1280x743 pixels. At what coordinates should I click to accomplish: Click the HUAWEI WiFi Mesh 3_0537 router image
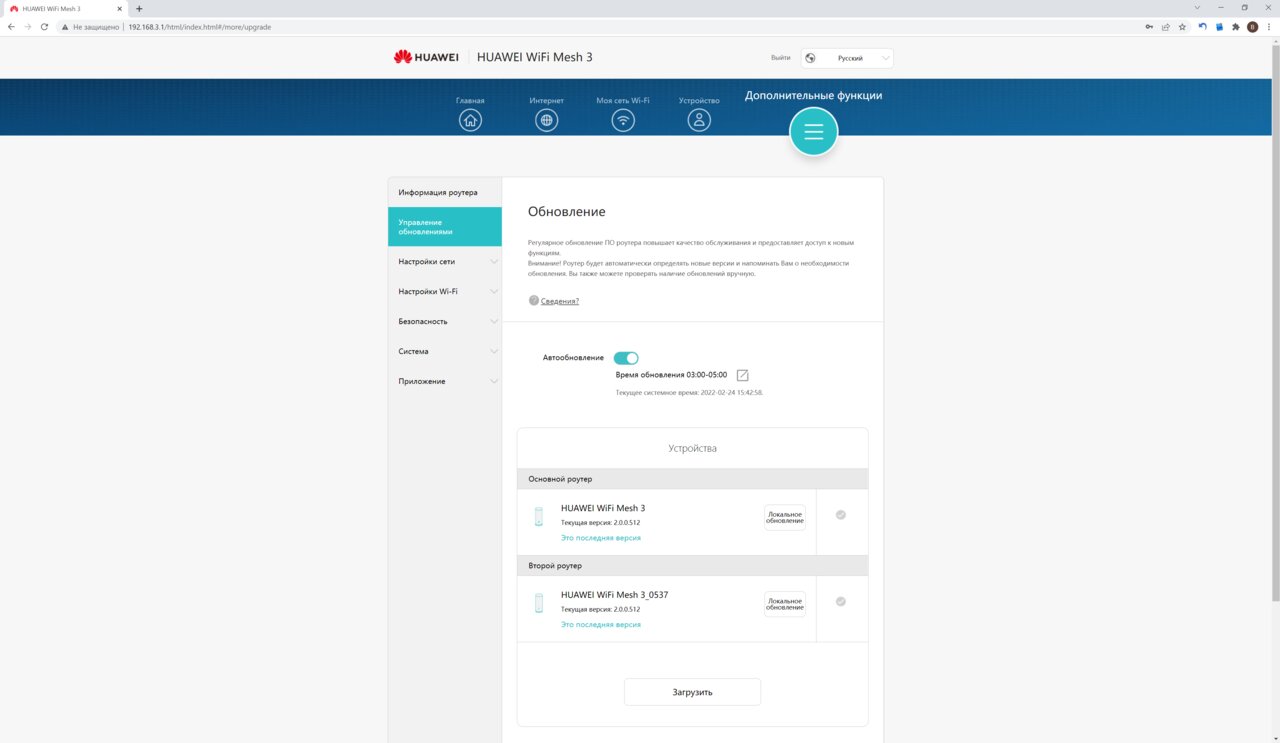pyautogui.click(x=539, y=603)
